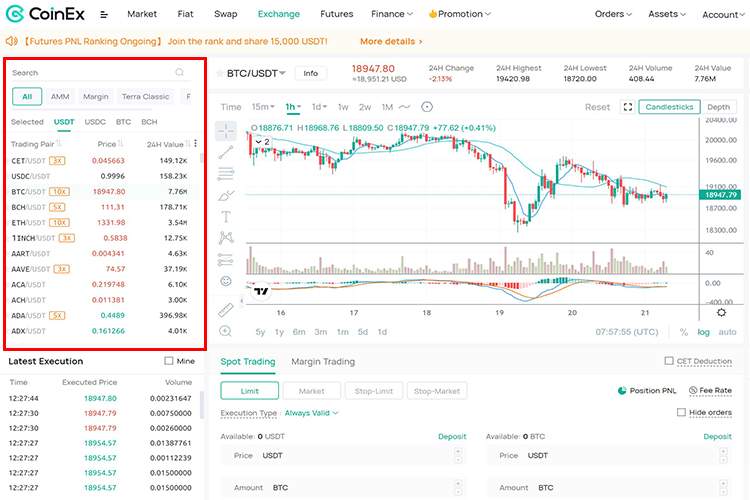Toggle percent scale on chart
750x500 pixels.
(684, 332)
